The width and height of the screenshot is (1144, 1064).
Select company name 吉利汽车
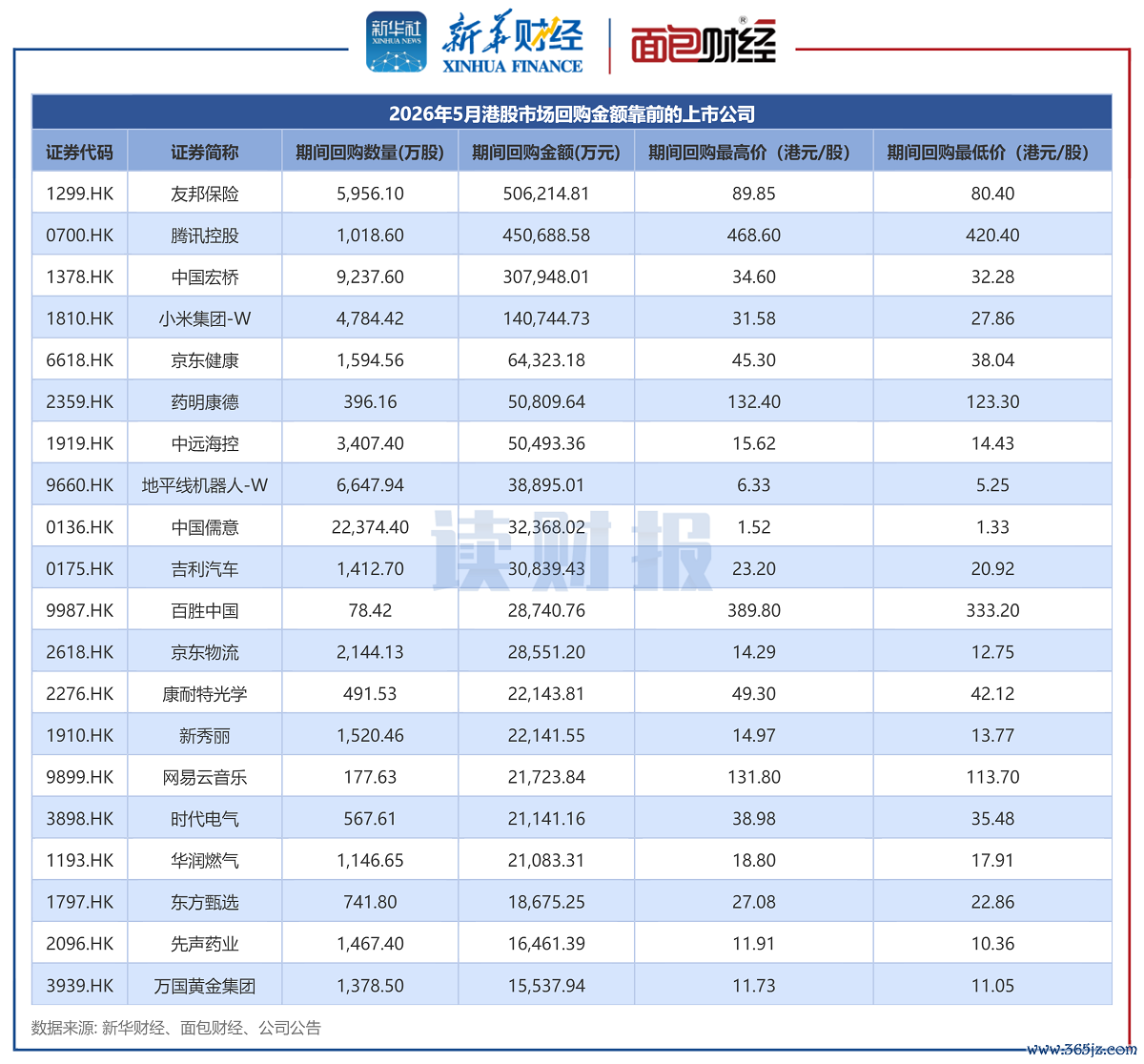[205, 569]
